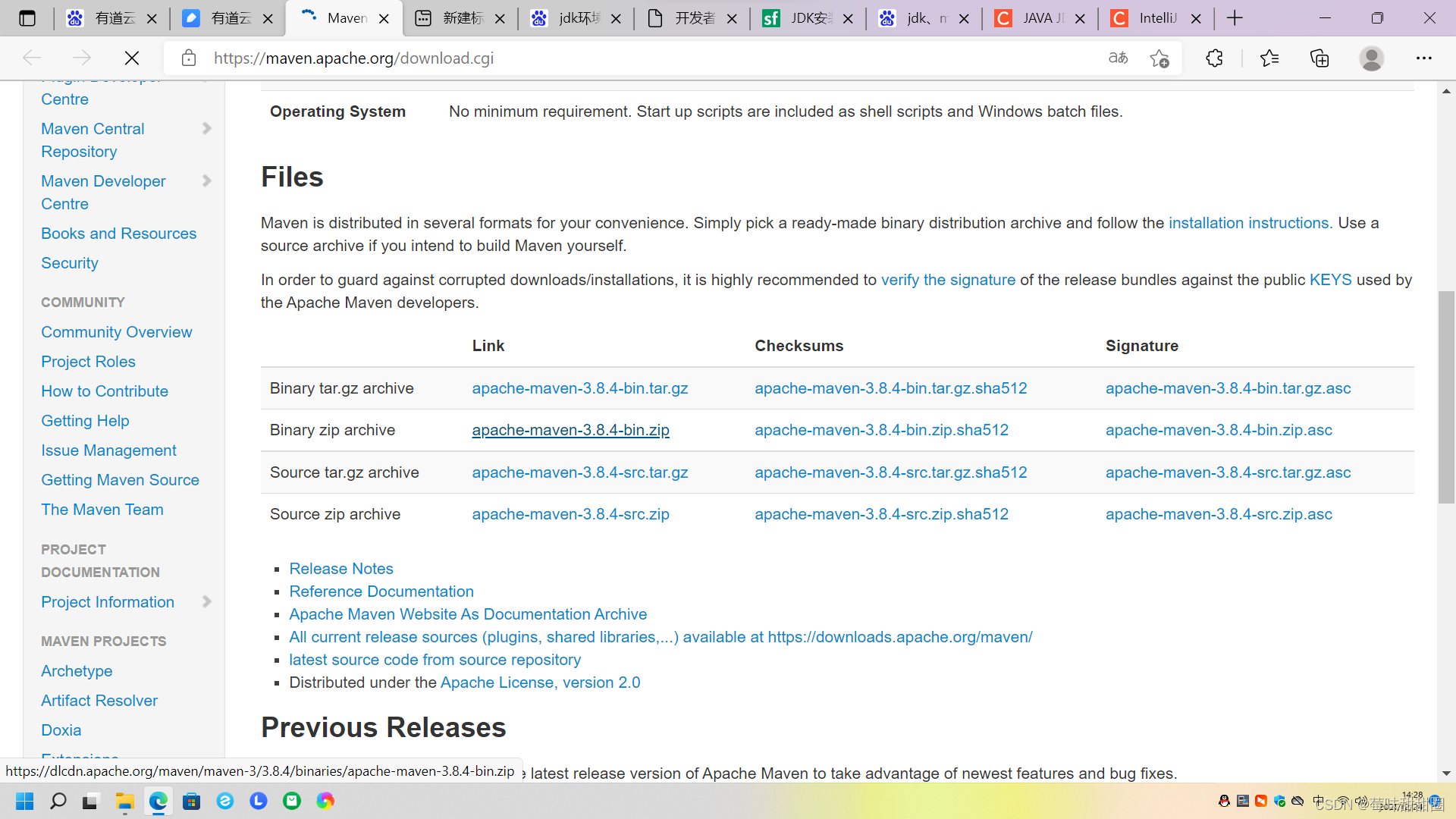Click the Windows Start button
Screen dimensions: 1456x819
tap(24, 801)
